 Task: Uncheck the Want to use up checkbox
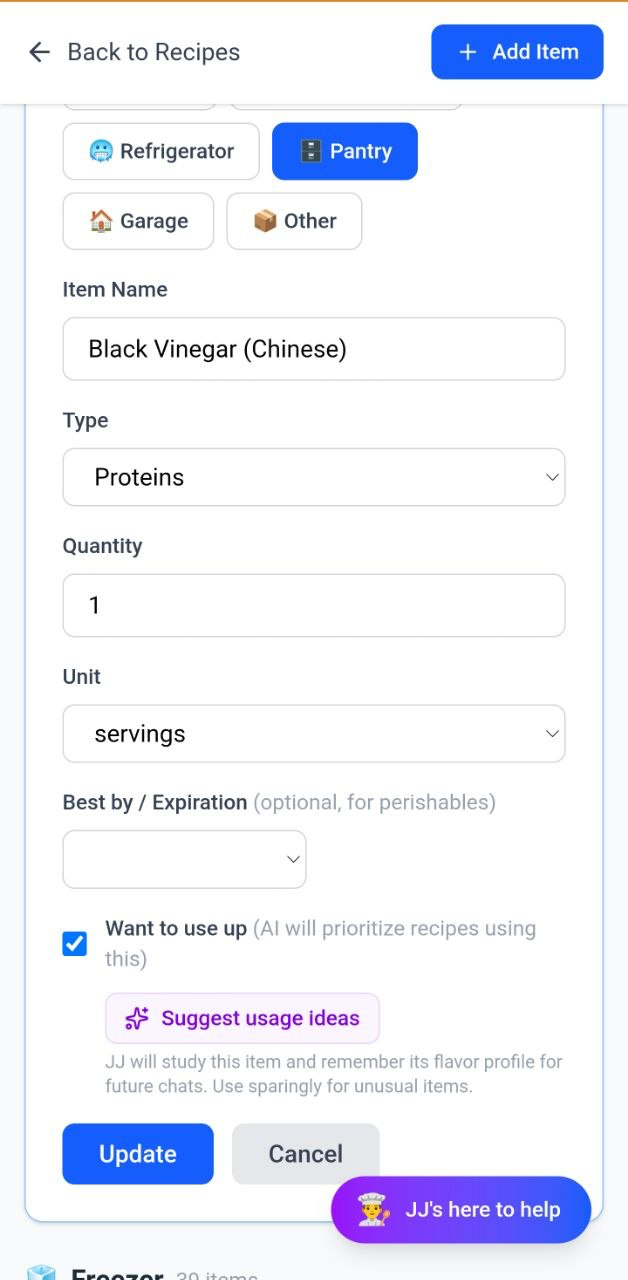point(75,944)
